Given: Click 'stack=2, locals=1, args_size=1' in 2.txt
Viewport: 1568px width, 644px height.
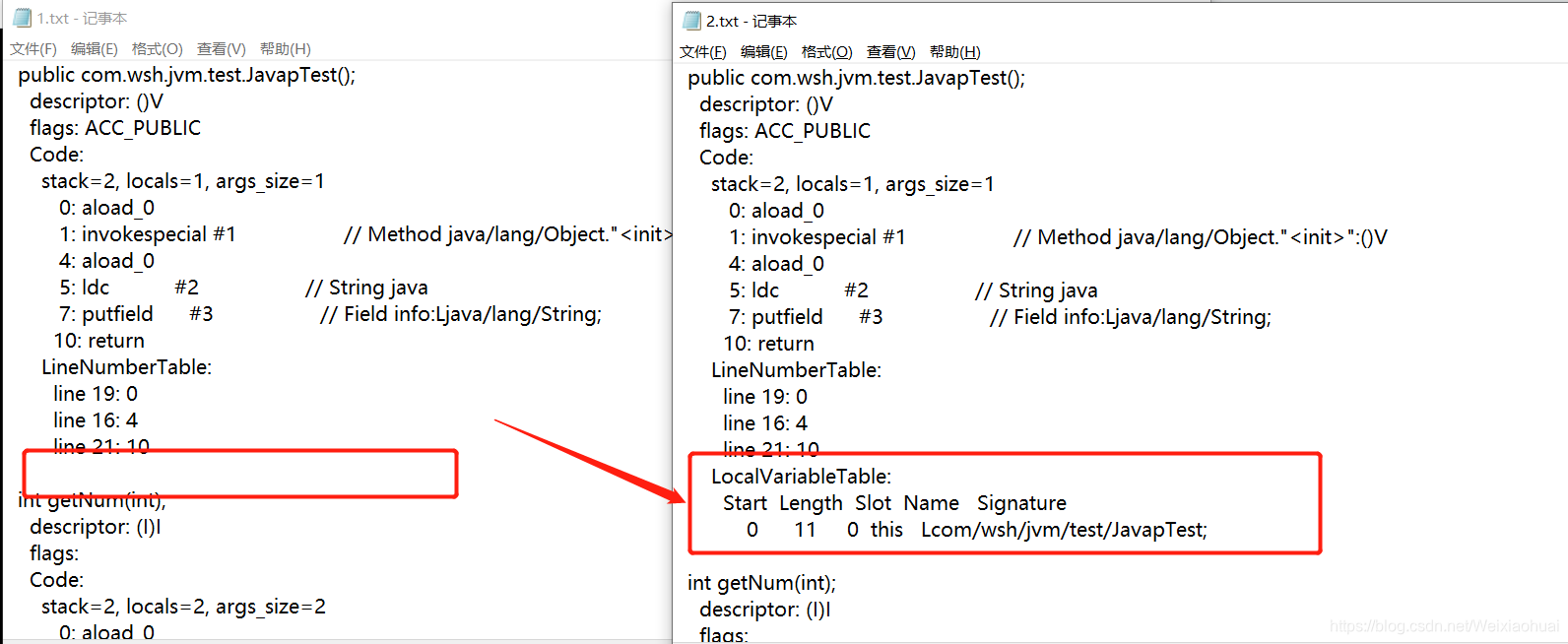Looking at the screenshot, I should pos(853,184).
